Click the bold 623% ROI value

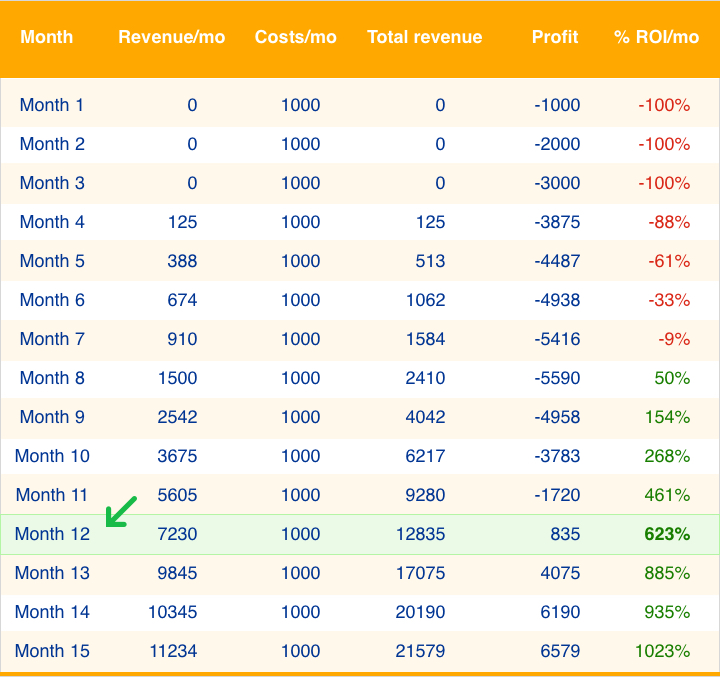tap(666, 534)
